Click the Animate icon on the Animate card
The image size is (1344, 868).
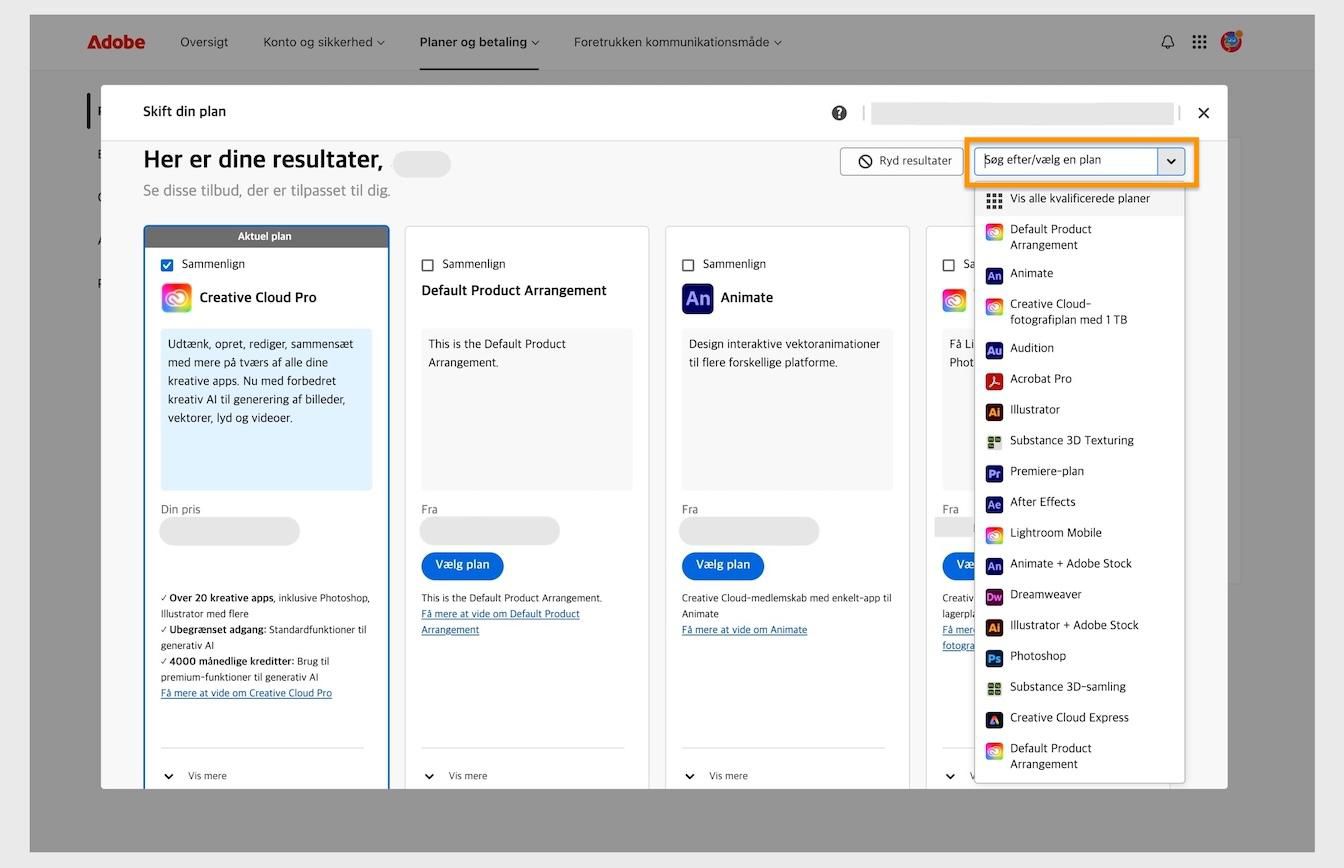[x=697, y=298]
